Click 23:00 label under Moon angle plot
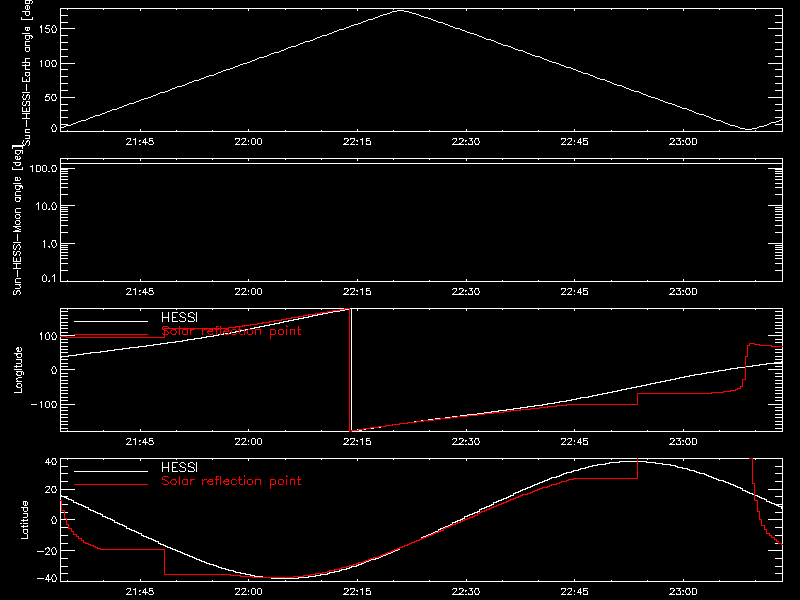 pyautogui.click(x=683, y=292)
